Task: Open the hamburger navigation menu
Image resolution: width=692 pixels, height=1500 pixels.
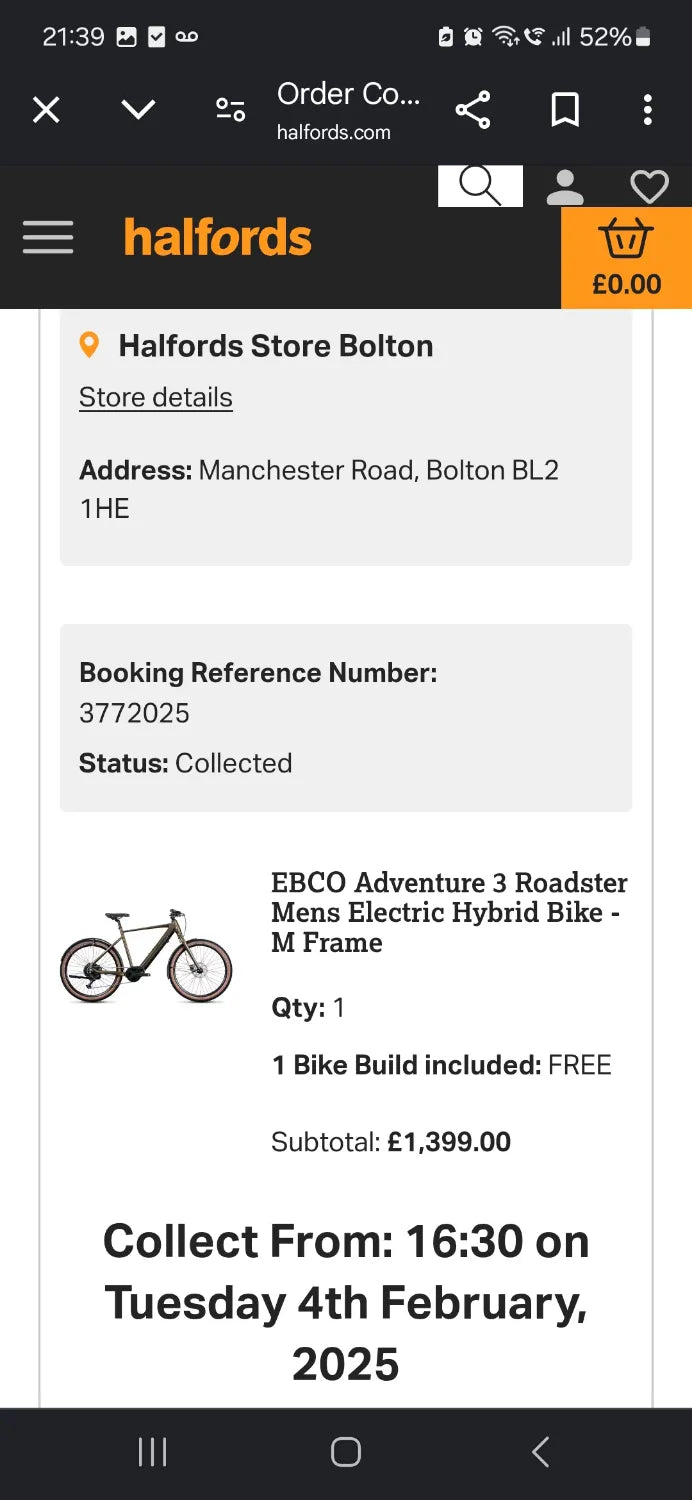Action: pos(47,237)
